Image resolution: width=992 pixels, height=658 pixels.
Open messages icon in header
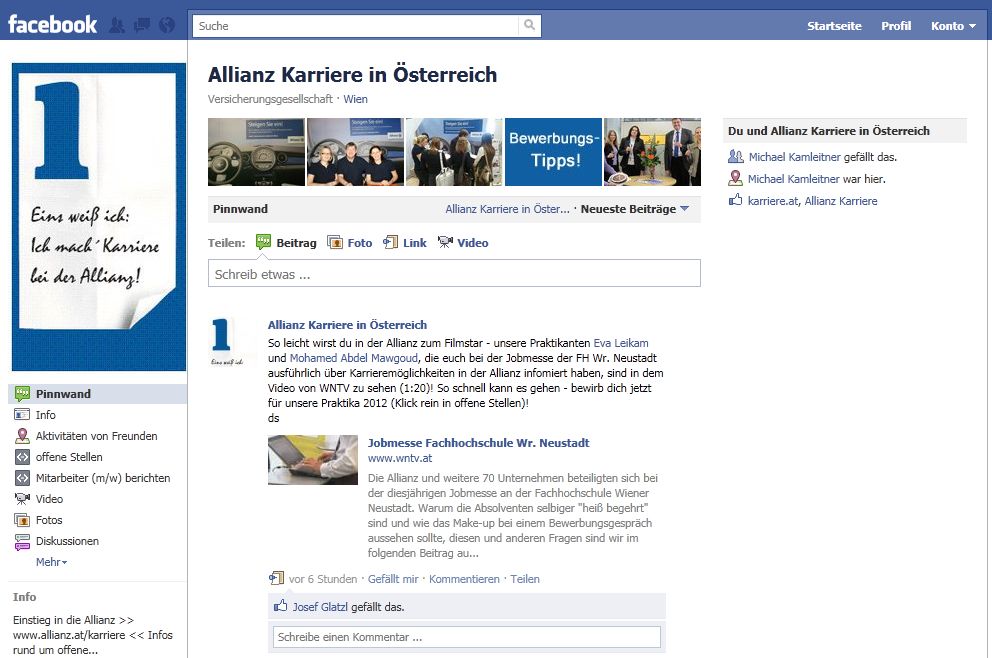click(142, 25)
